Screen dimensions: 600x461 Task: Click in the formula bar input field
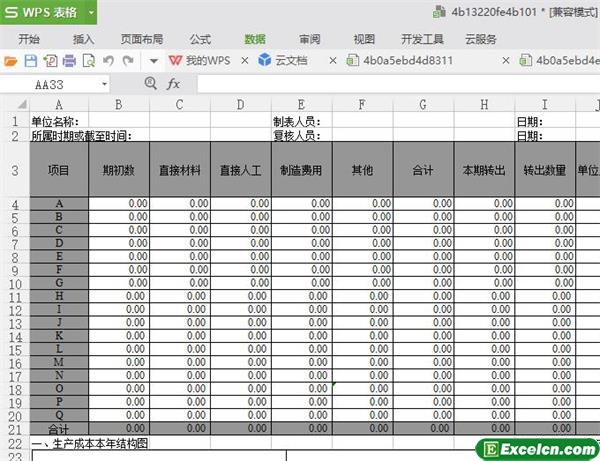tap(390, 85)
